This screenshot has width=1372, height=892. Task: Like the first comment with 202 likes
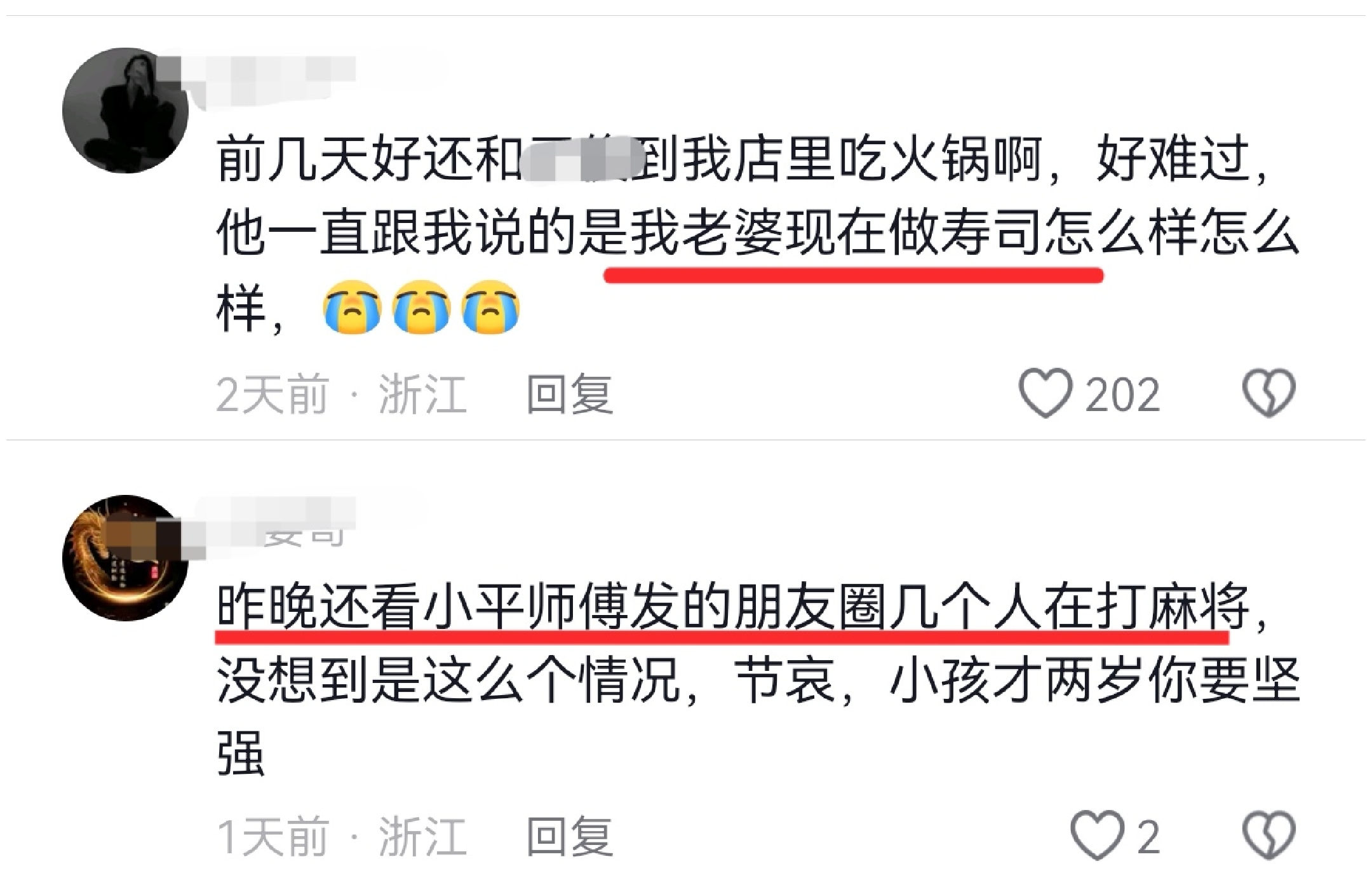(x=1046, y=393)
